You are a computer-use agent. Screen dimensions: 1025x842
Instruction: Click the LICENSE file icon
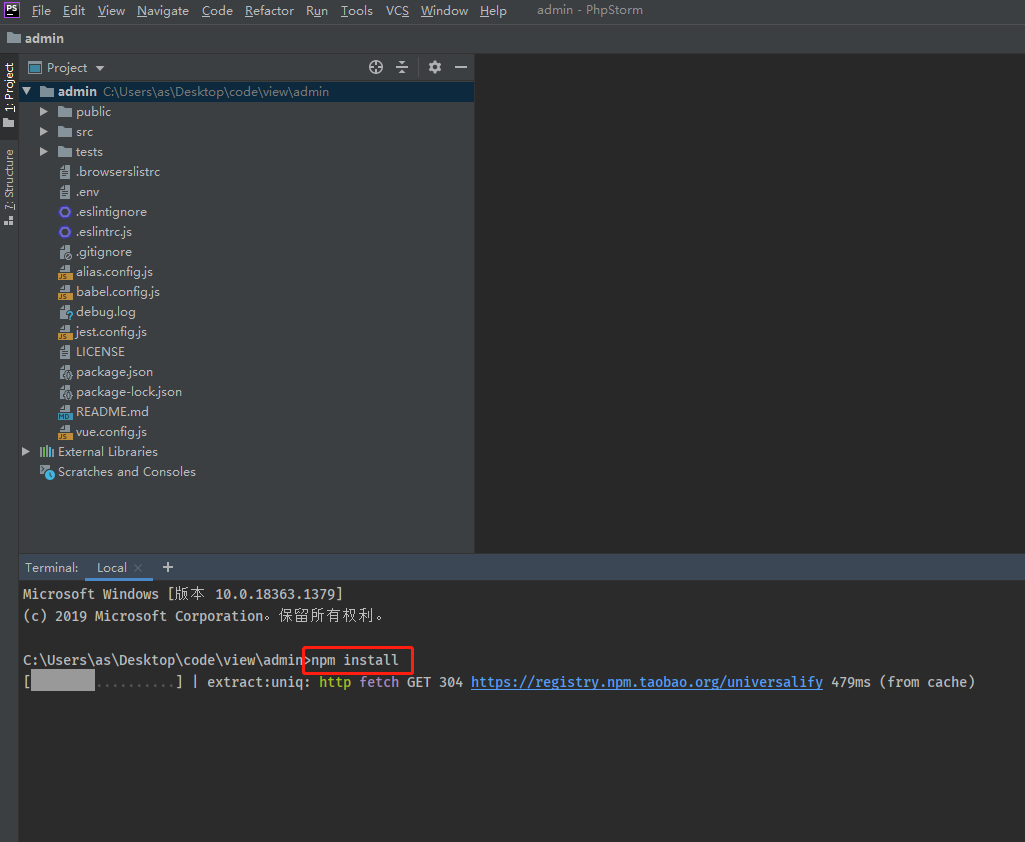(x=65, y=352)
